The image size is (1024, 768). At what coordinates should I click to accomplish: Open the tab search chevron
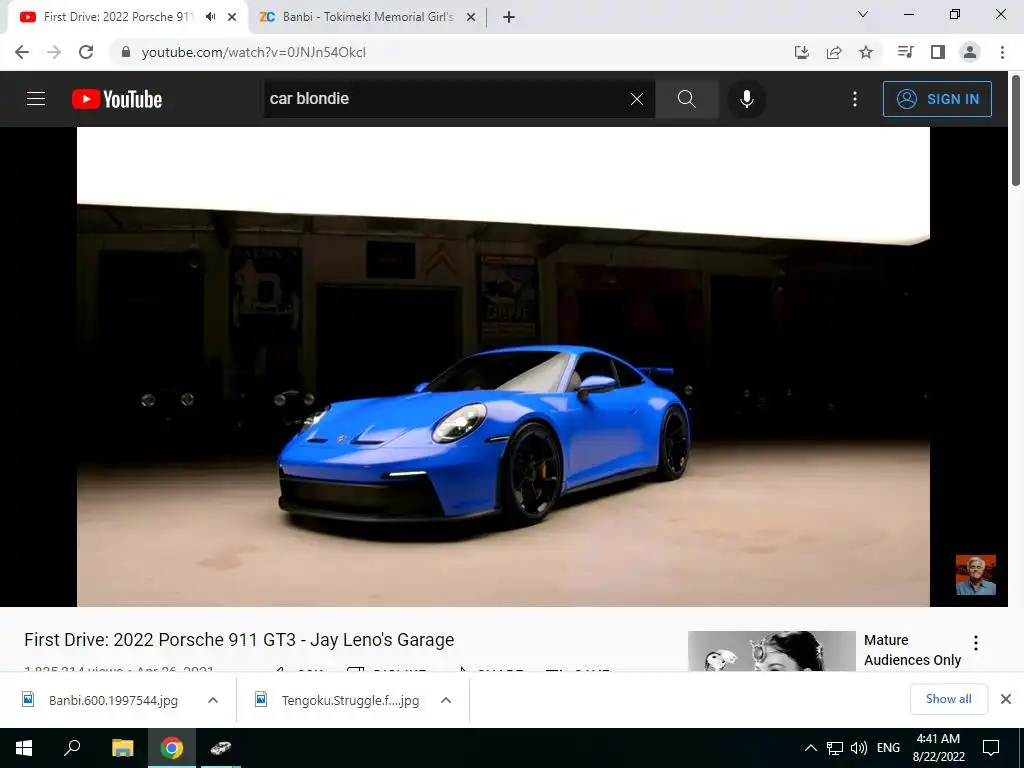[863, 14]
